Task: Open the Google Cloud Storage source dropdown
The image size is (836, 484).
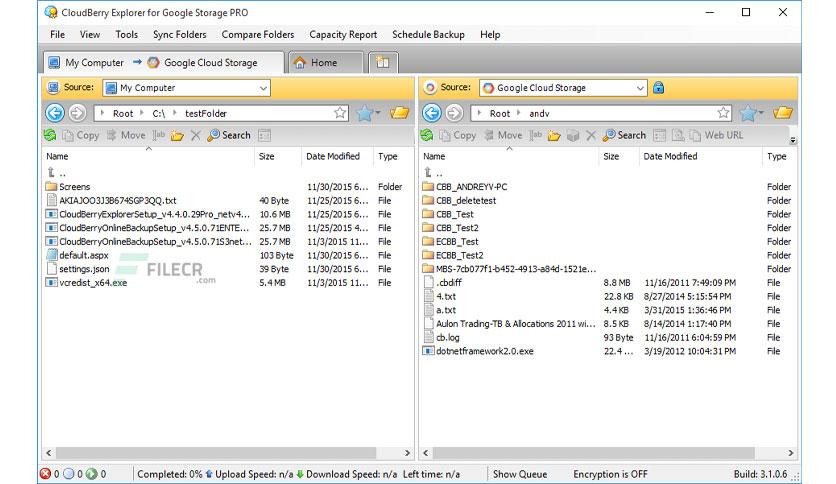Action: coord(564,88)
